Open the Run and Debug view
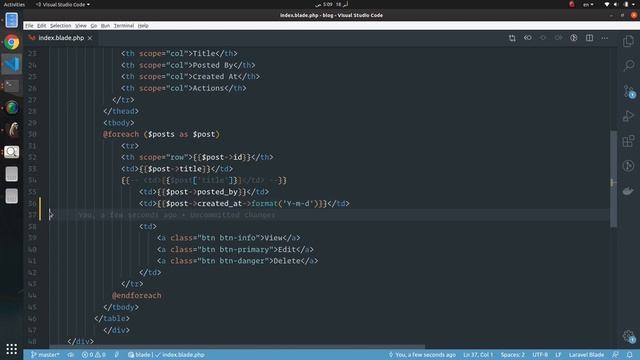Viewport: 640px width, 360px height. click(629, 116)
